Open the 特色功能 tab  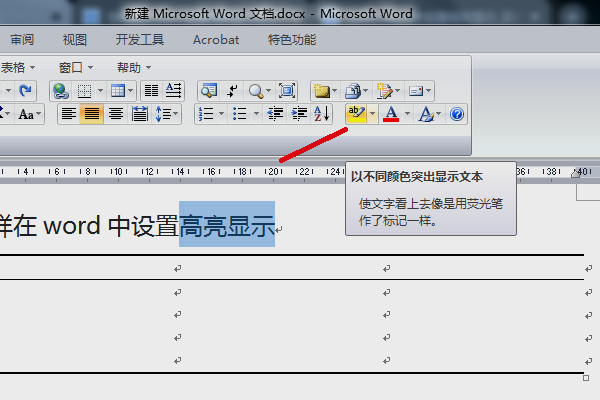tap(292, 40)
